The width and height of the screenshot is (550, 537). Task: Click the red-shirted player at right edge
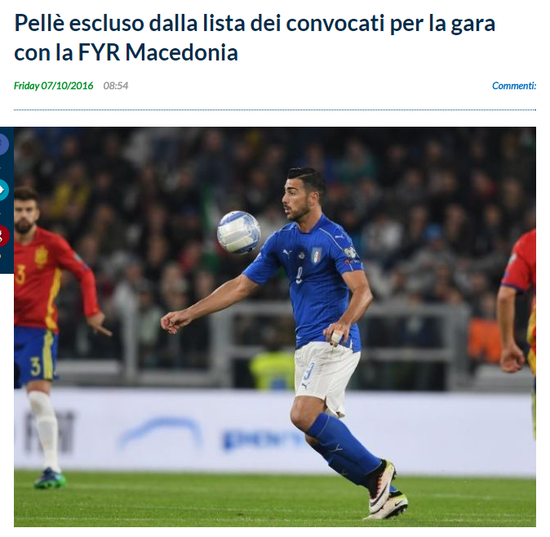(517, 316)
